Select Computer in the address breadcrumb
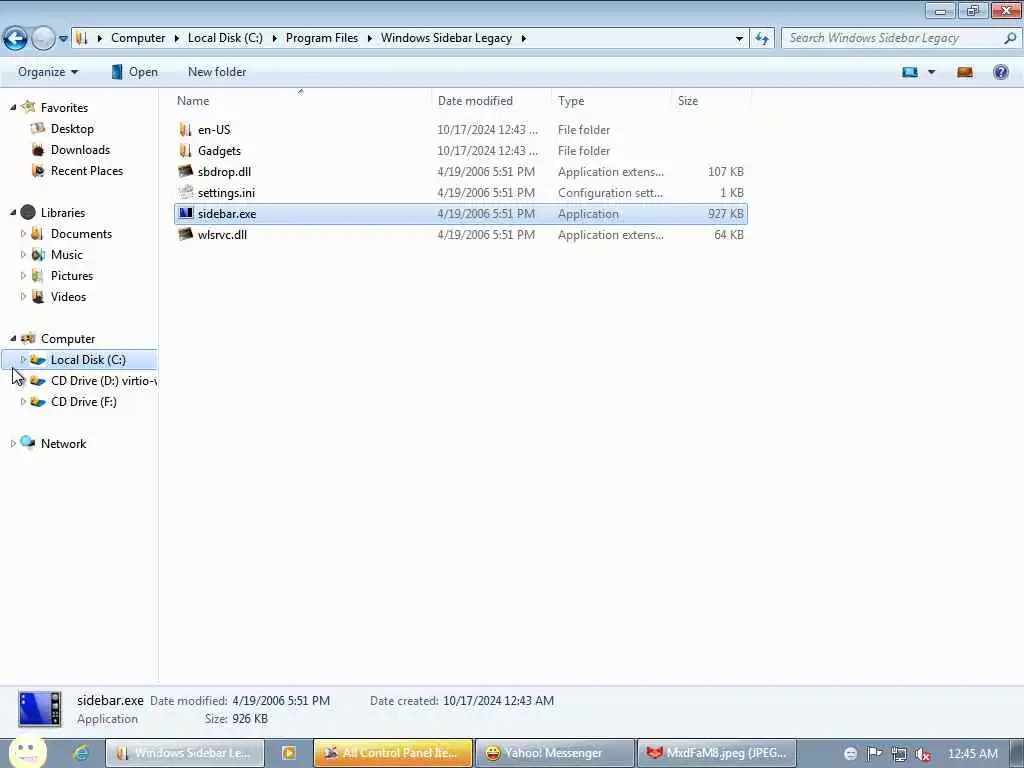 (x=138, y=38)
